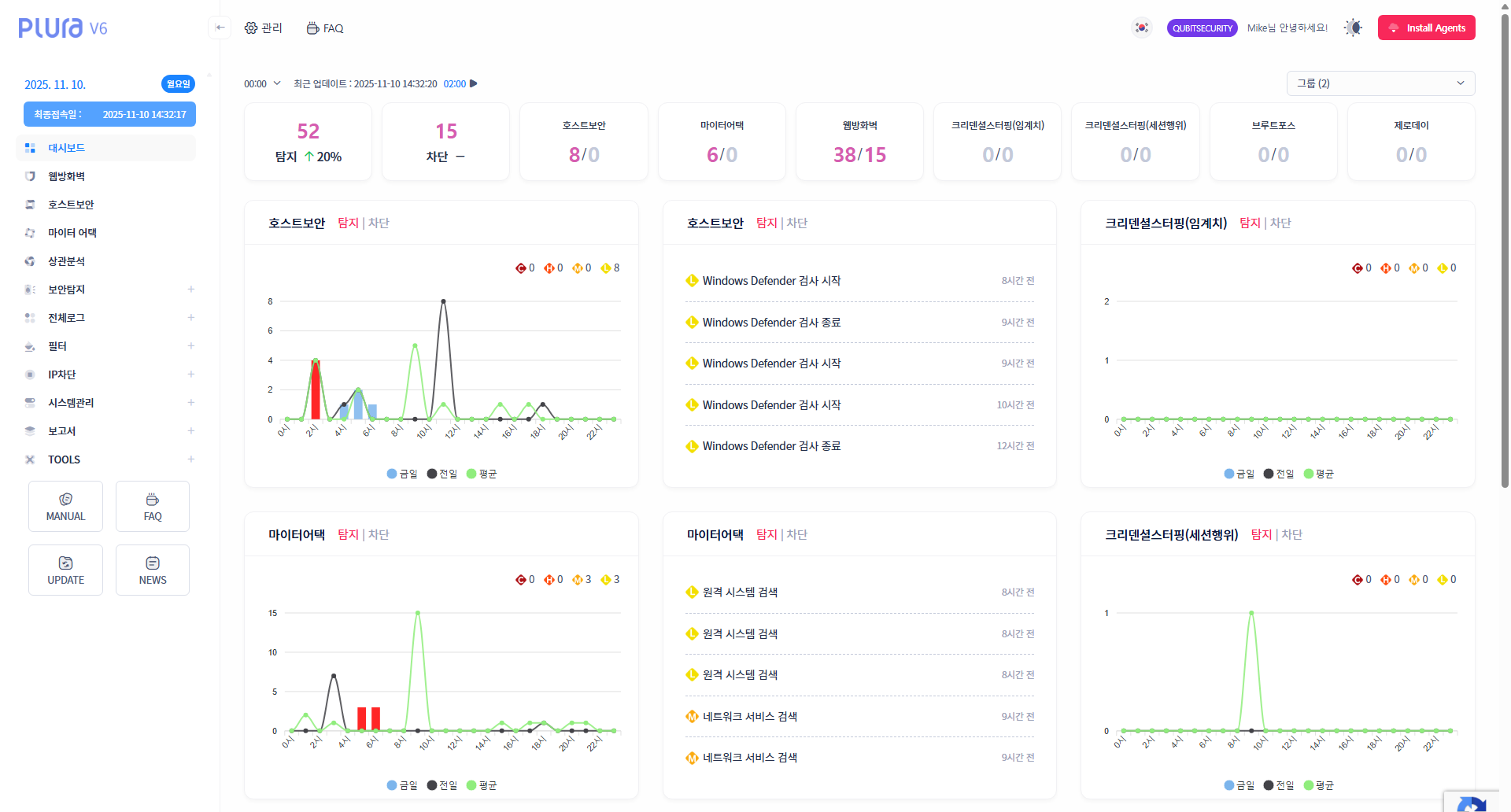Open the 관리 gear menu in the top bar

(x=263, y=28)
